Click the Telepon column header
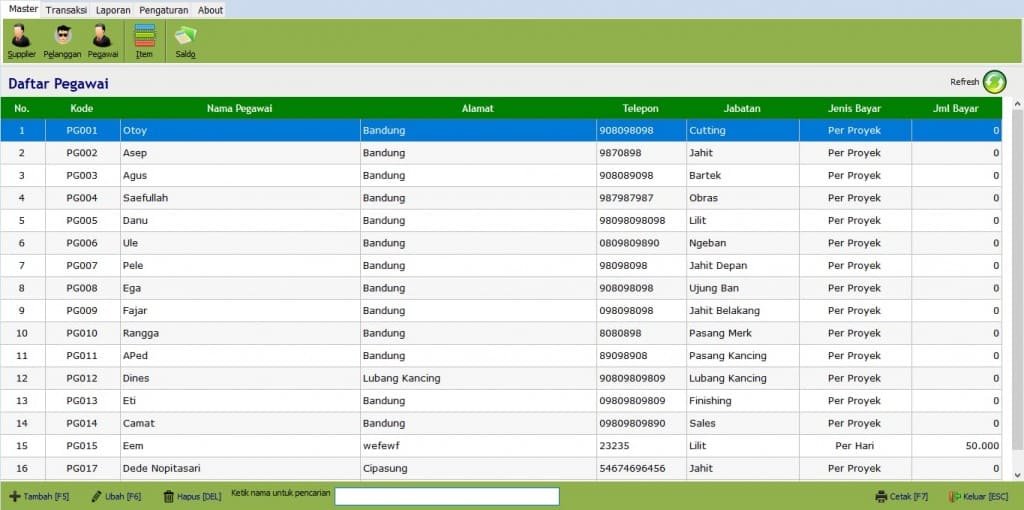 [x=641, y=108]
